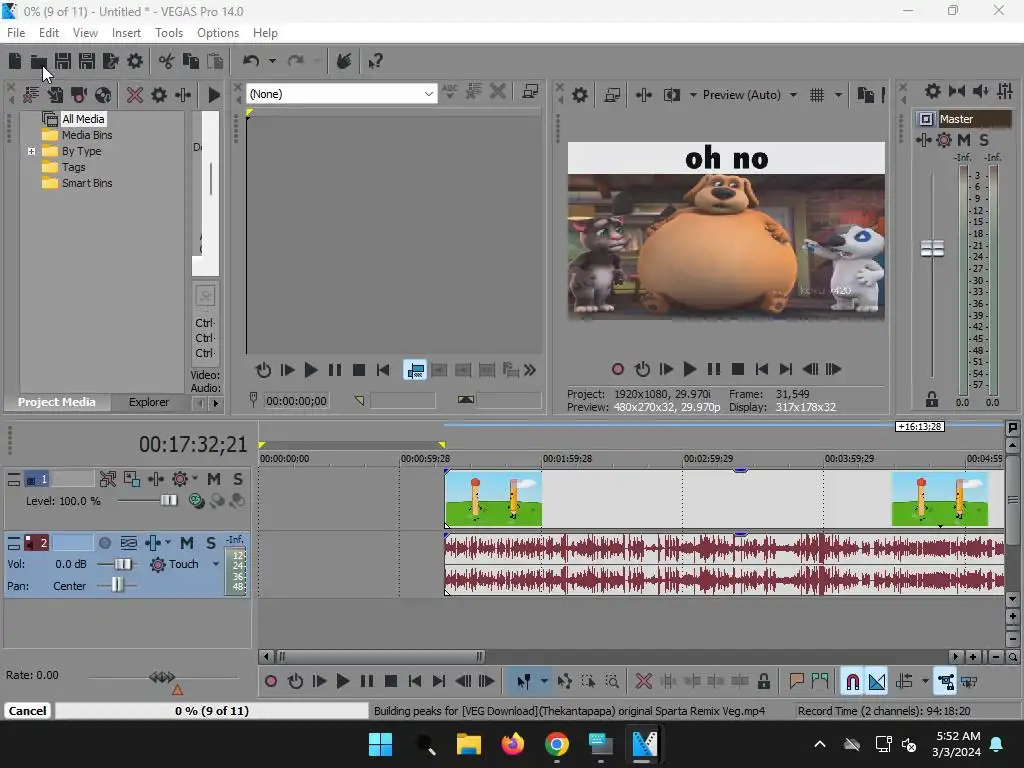This screenshot has width=1024, height=768.
Task: Cancel the peak building progress
Action: [x=27, y=711]
